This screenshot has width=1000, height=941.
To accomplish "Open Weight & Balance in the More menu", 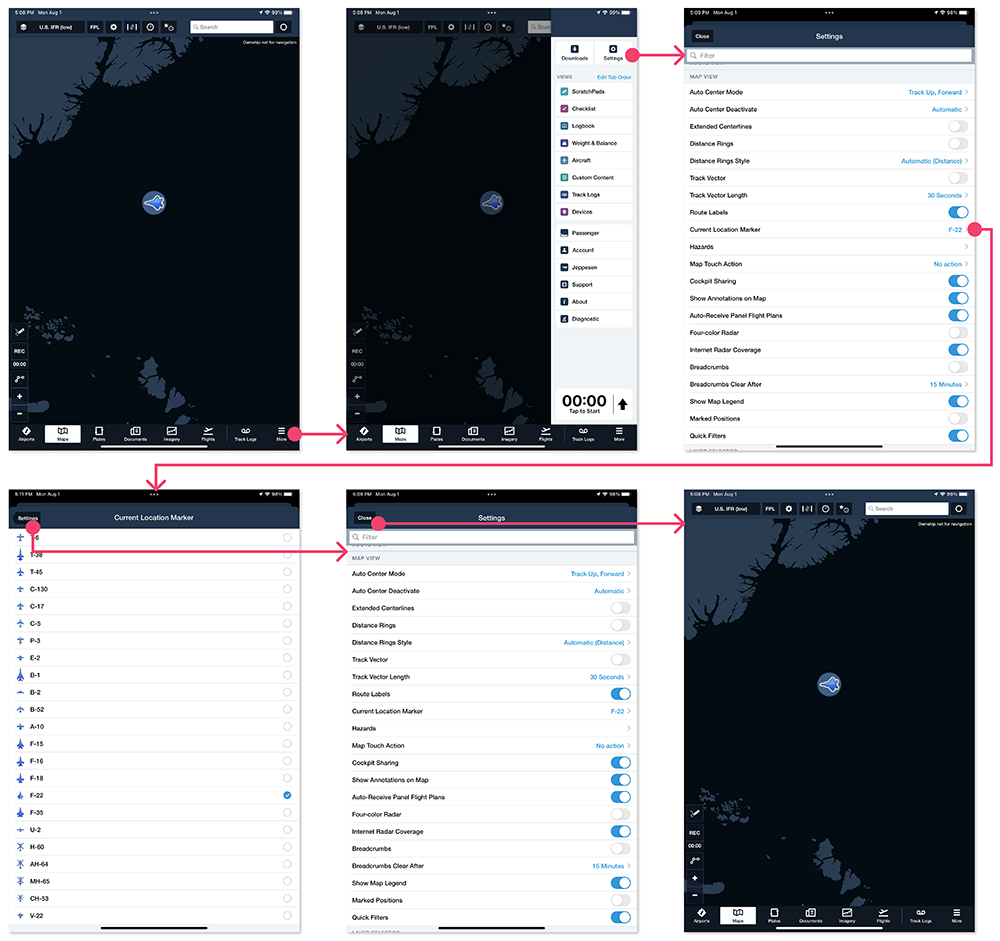I will [594, 143].
